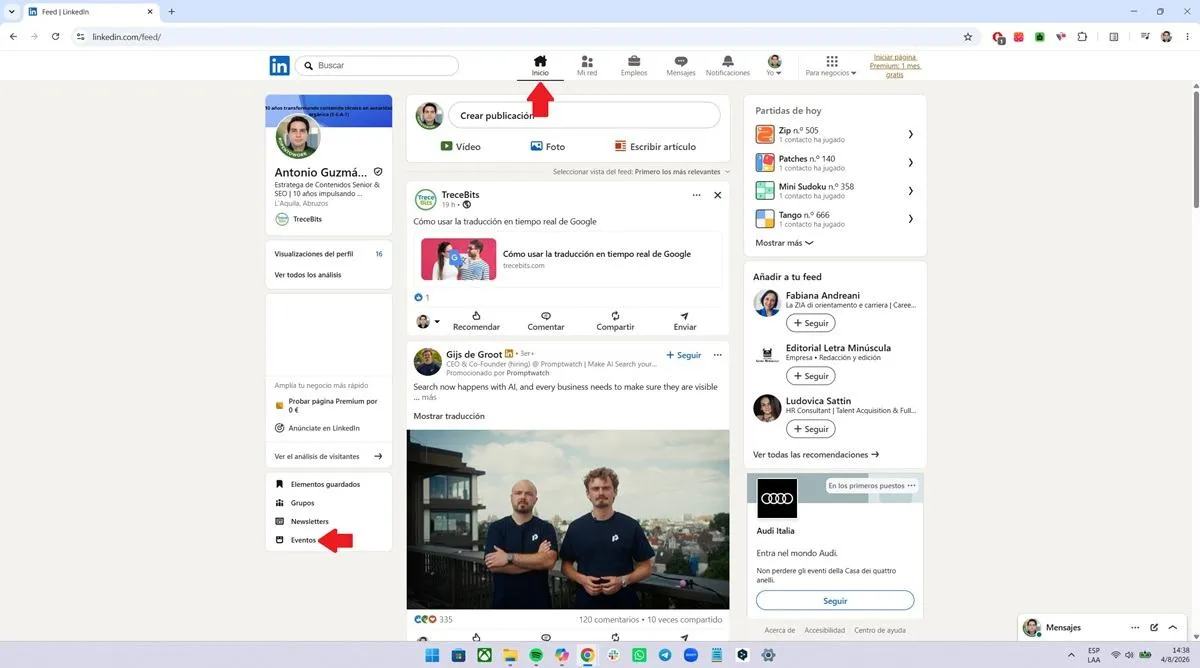Open a new browser tab
Viewport: 1200px width, 668px height.
pyautogui.click(x=171, y=11)
